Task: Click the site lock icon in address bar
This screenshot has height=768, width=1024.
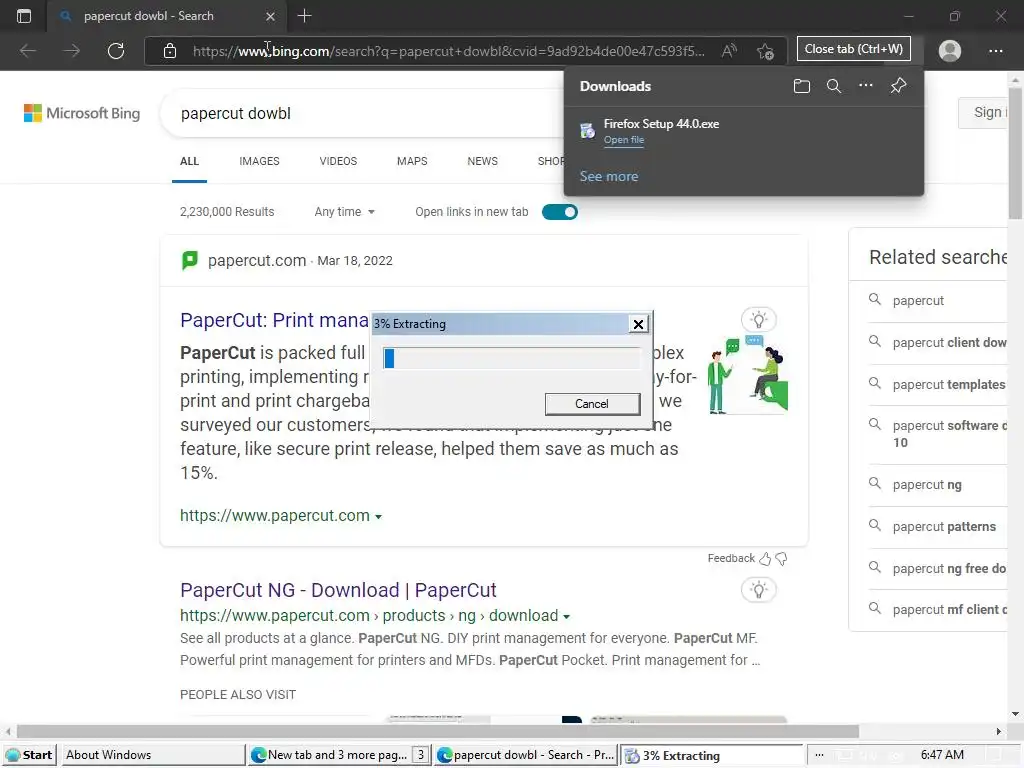Action: [x=170, y=51]
